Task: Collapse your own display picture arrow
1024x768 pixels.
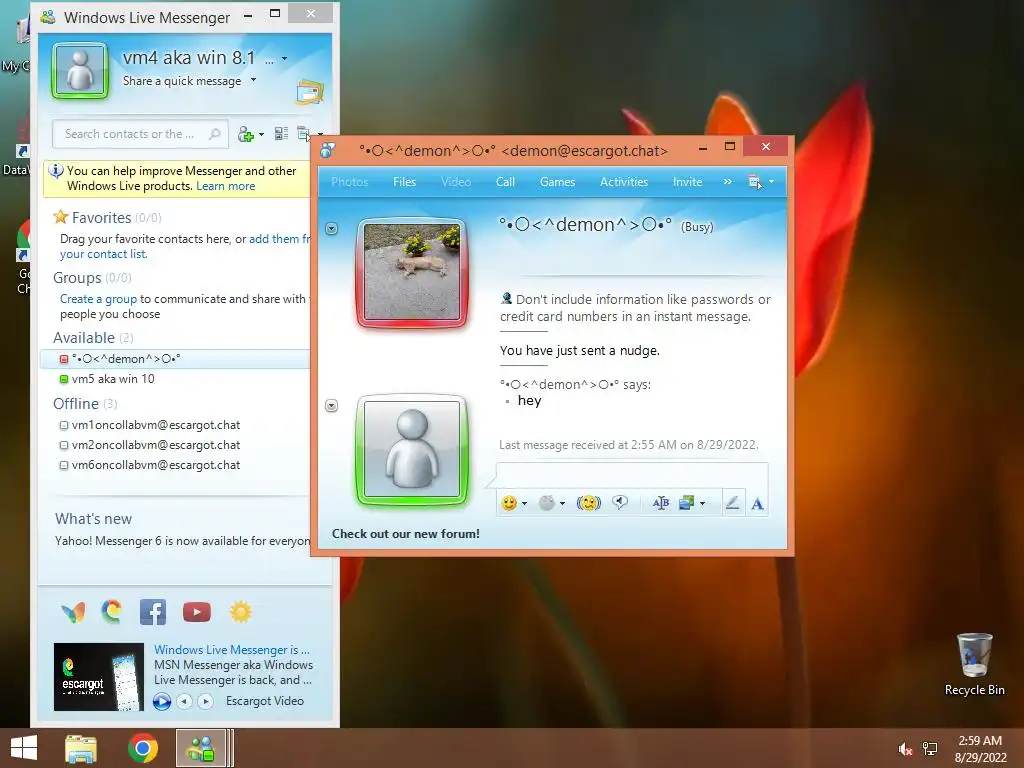Action: tap(332, 406)
